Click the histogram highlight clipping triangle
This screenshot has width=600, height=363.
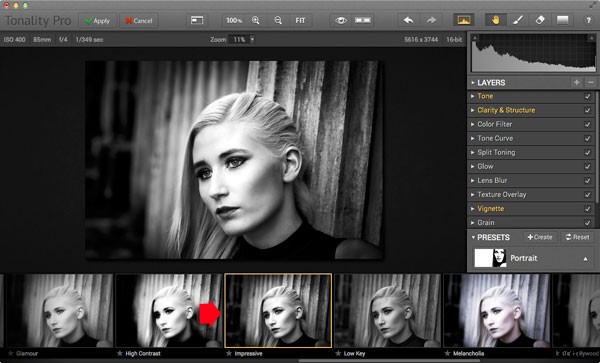click(592, 38)
